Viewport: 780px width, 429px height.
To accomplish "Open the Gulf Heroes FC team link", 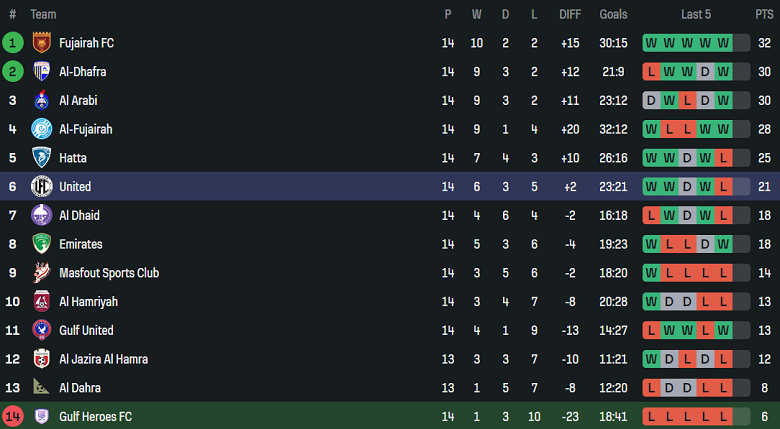I will 95,416.
